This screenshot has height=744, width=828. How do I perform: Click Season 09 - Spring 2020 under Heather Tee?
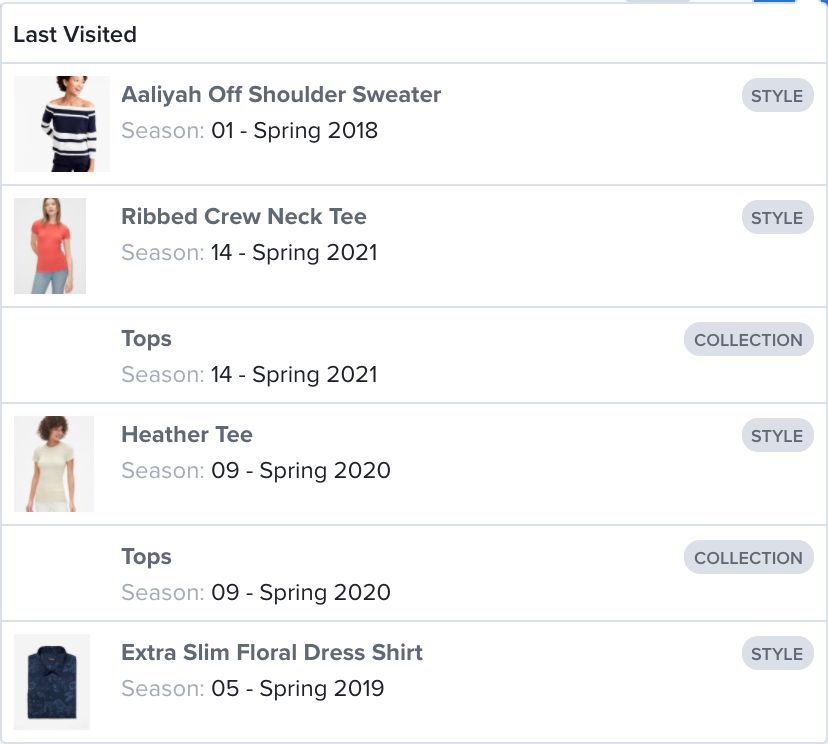pos(256,471)
